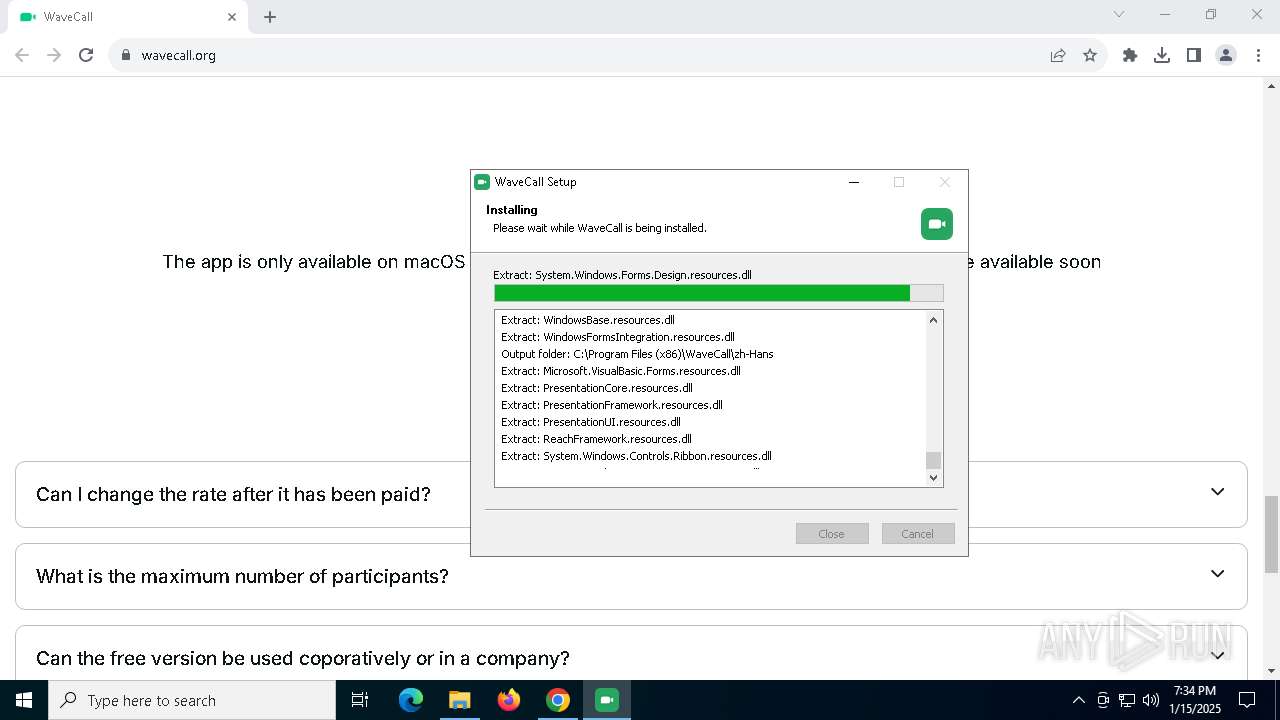Image resolution: width=1280 pixels, height=720 pixels.
Task: Click the site info lock icon
Action: (126, 55)
